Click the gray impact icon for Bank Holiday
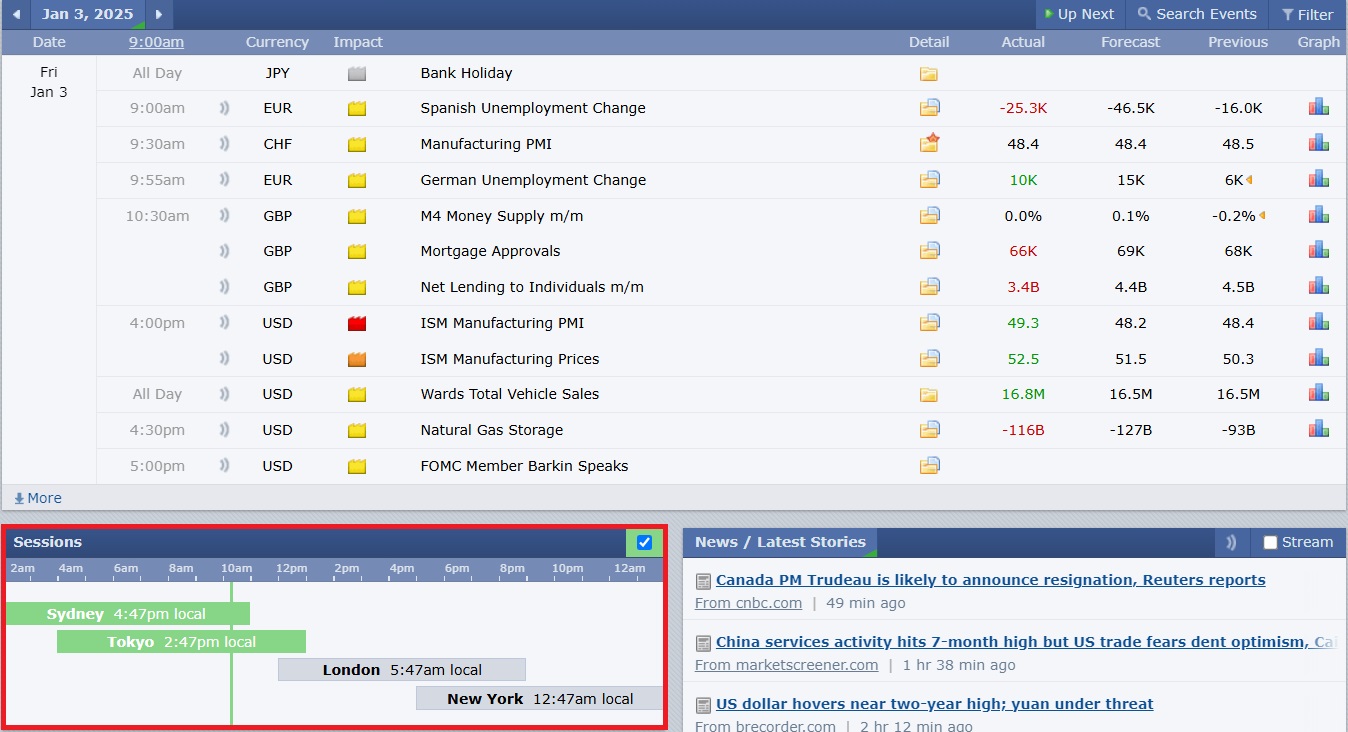Screen dimensions: 1348x732 click(357, 73)
